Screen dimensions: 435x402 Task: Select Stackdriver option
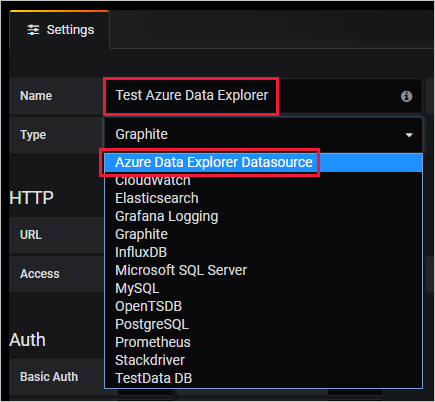pyautogui.click(x=263, y=360)
